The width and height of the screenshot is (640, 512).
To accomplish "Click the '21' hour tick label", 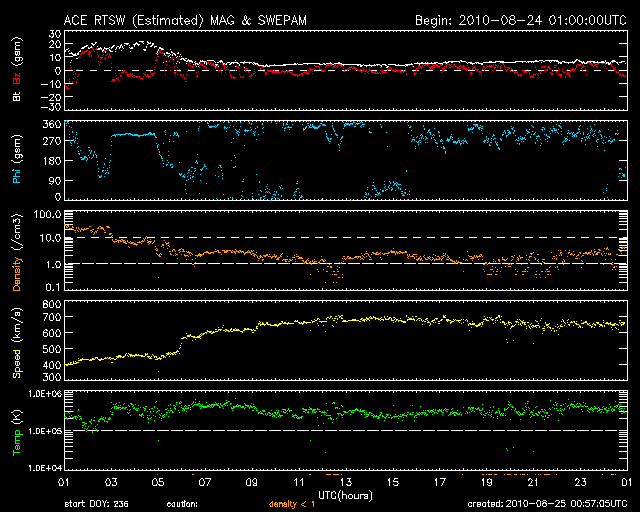I will [x=533, y=482].
